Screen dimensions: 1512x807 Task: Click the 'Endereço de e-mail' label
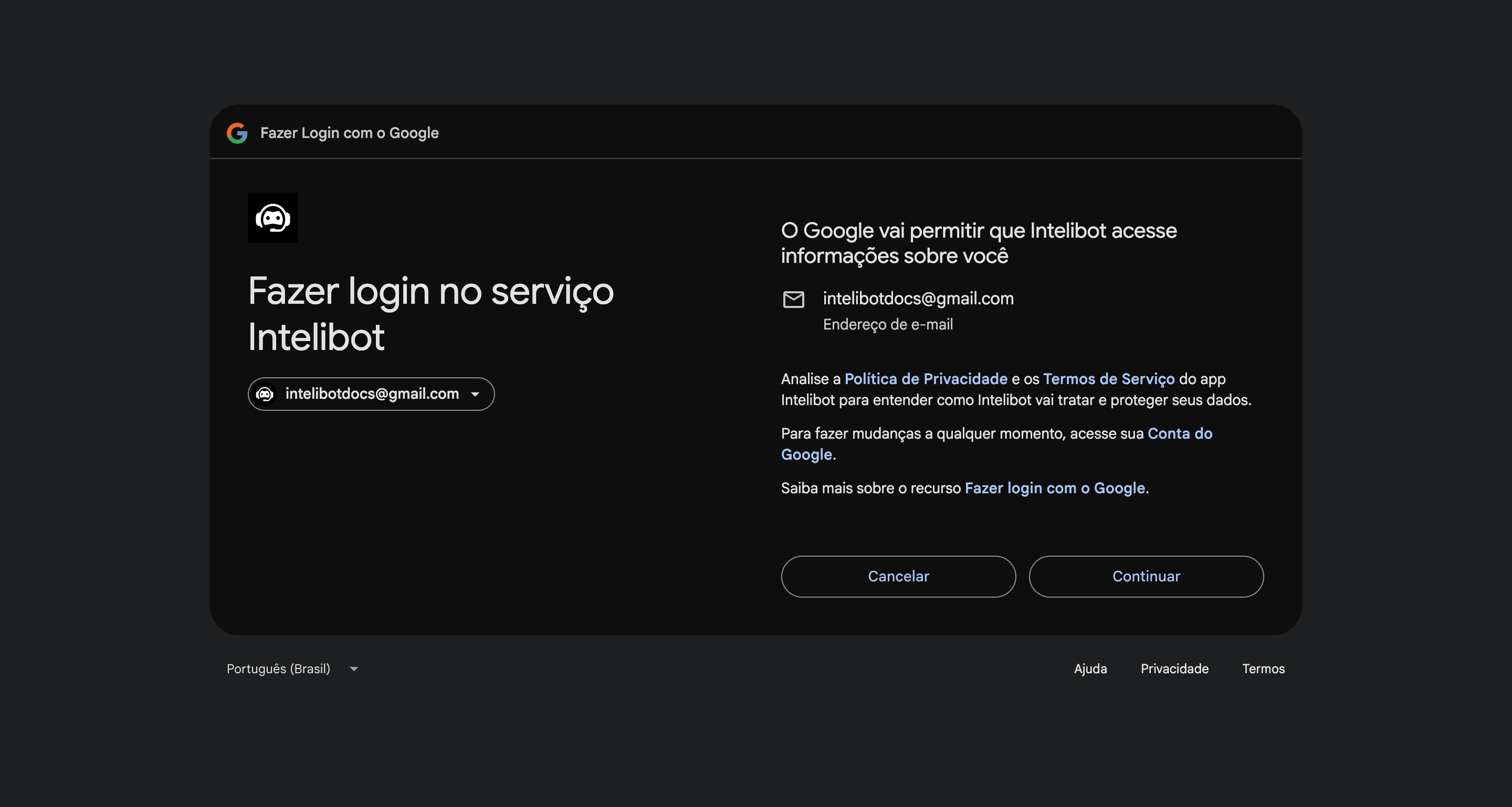[887, 324]
